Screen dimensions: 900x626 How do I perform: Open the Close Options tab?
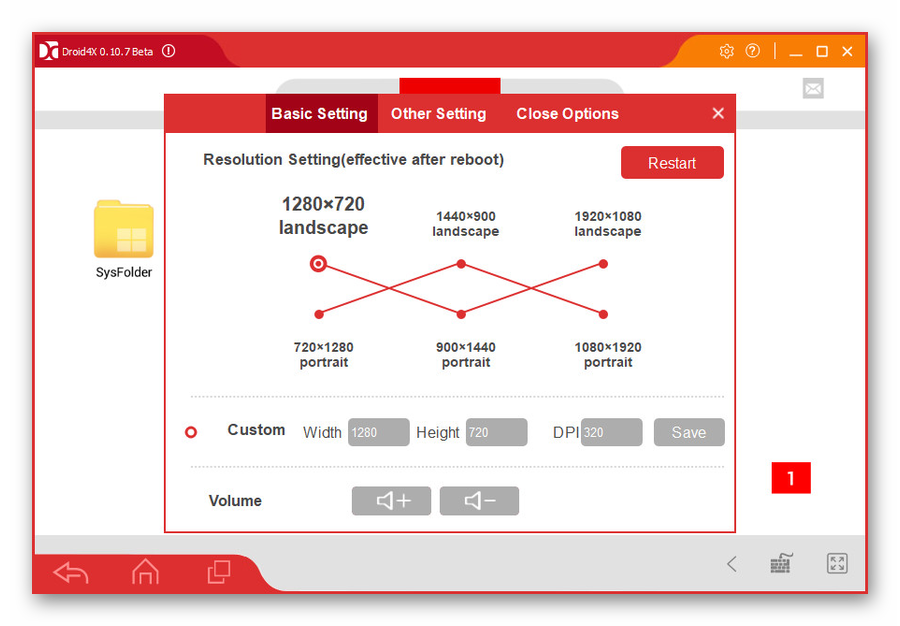tap(567, 114)
